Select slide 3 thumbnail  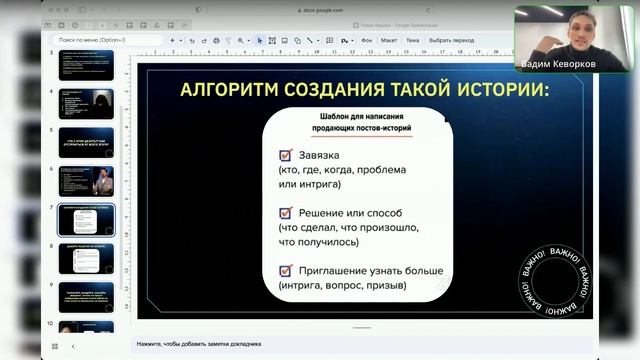[86, 65]
